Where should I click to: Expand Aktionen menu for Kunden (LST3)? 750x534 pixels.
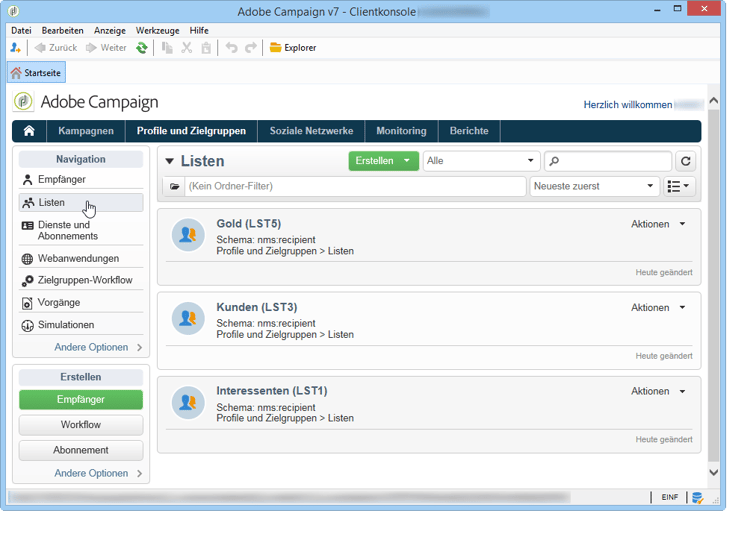click(658, 308)
